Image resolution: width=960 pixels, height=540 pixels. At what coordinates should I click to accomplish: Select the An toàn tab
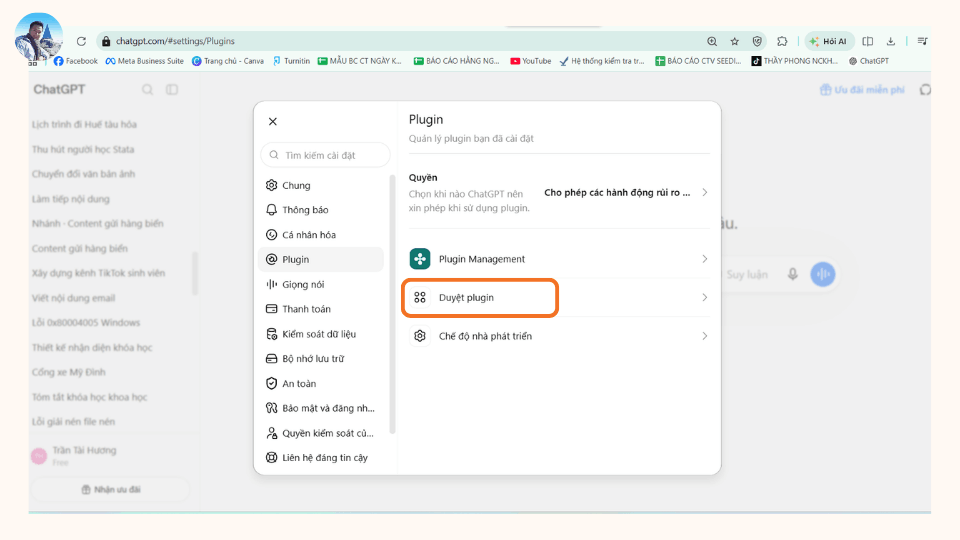click(x=321, y=383)
